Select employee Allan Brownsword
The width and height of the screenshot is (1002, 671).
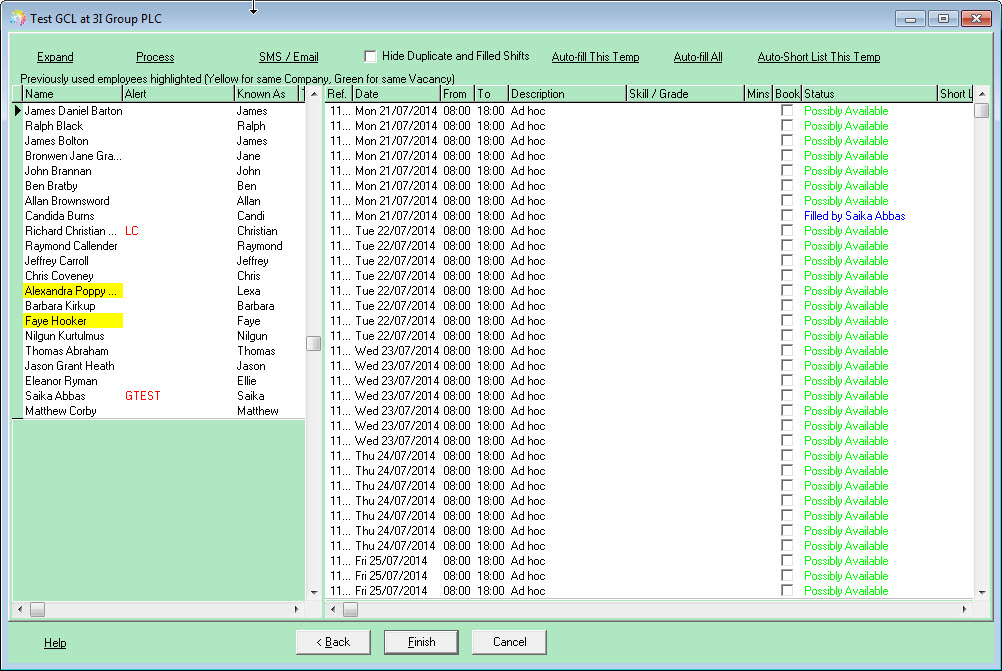point(67,201)
